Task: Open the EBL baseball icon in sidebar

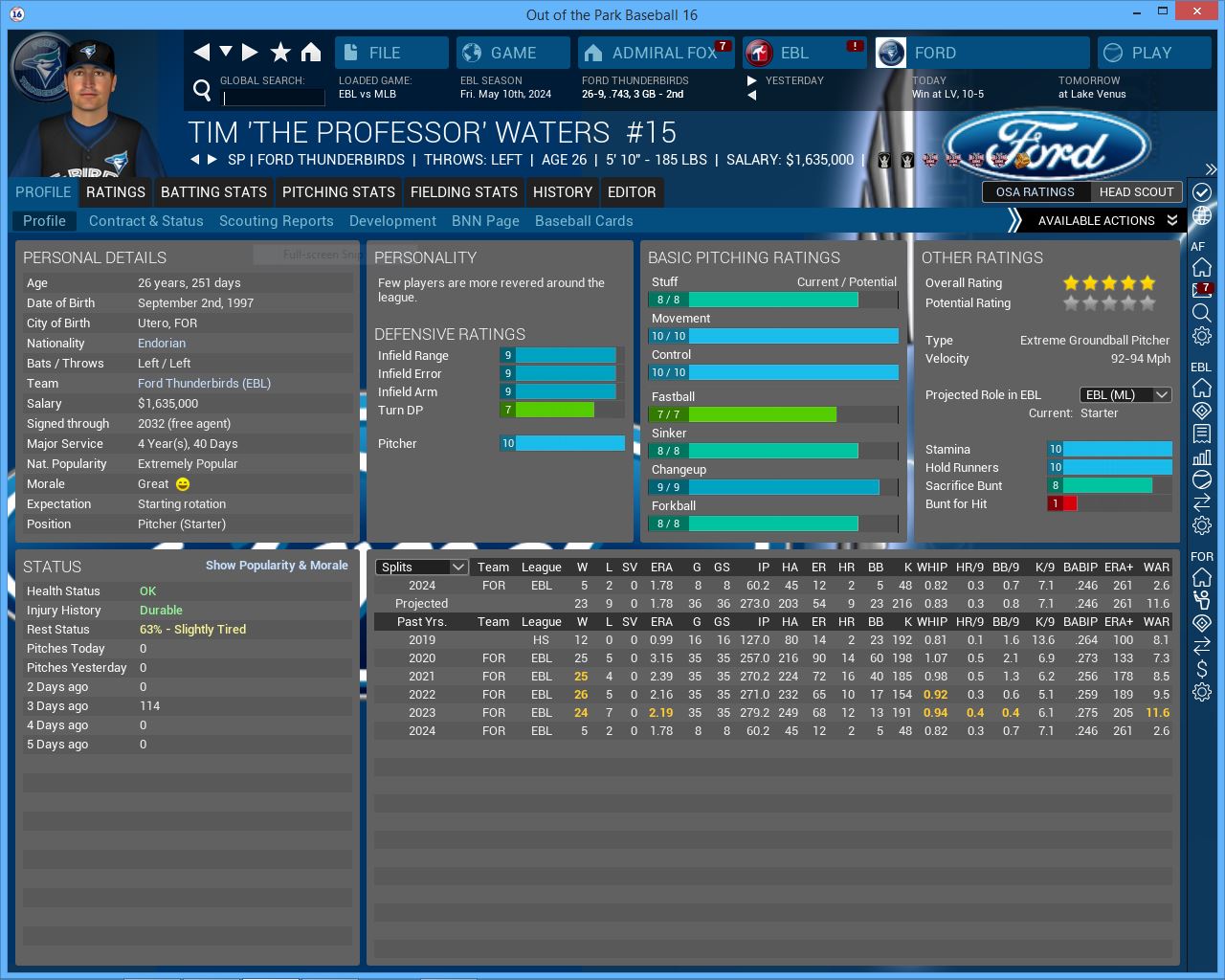Action: point(1202,479)
